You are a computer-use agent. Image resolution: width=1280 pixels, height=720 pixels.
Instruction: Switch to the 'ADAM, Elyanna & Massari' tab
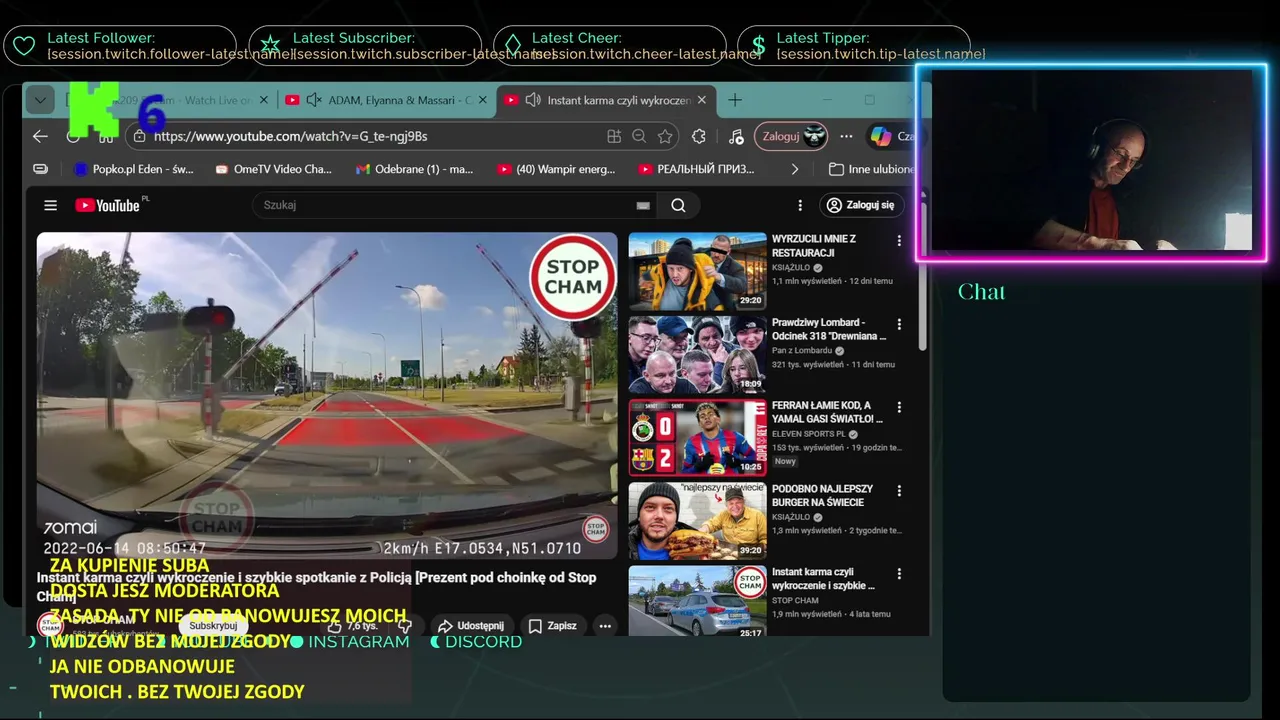coord(386,100)
